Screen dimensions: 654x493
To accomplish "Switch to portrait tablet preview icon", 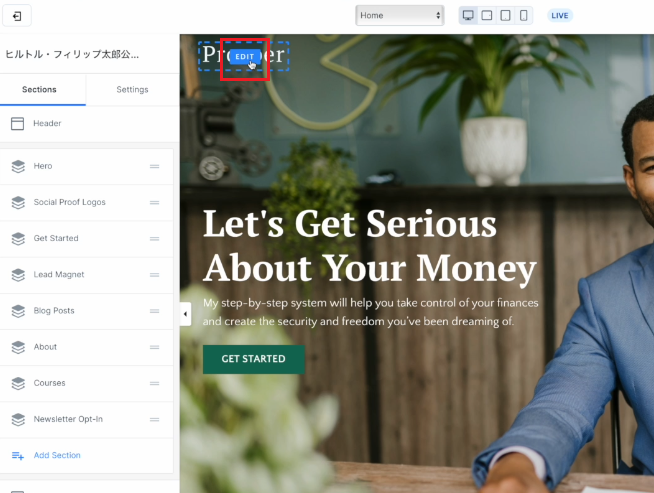I will coord(505,15).
